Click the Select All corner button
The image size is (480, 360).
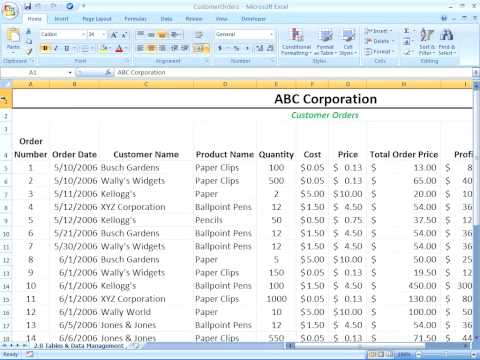[6, 84]
